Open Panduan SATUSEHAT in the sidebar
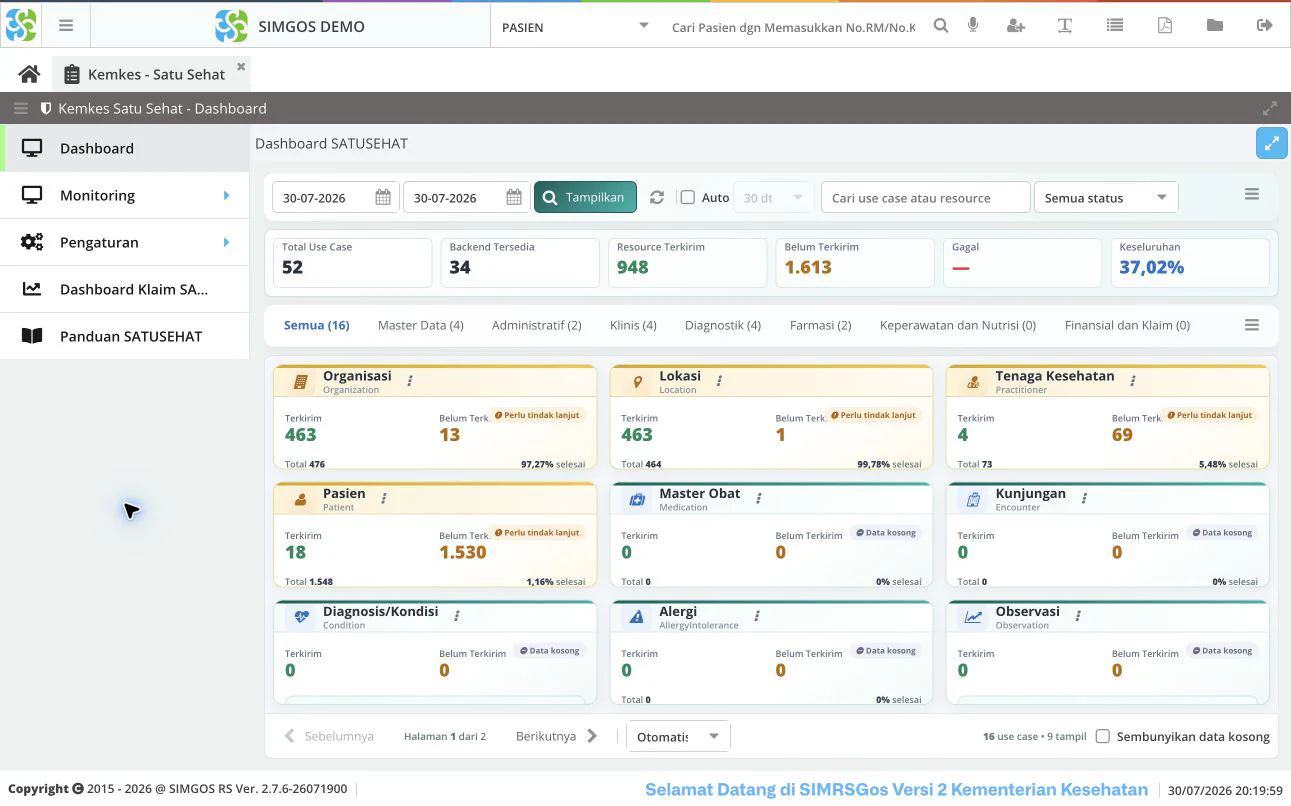 [124, 336]
